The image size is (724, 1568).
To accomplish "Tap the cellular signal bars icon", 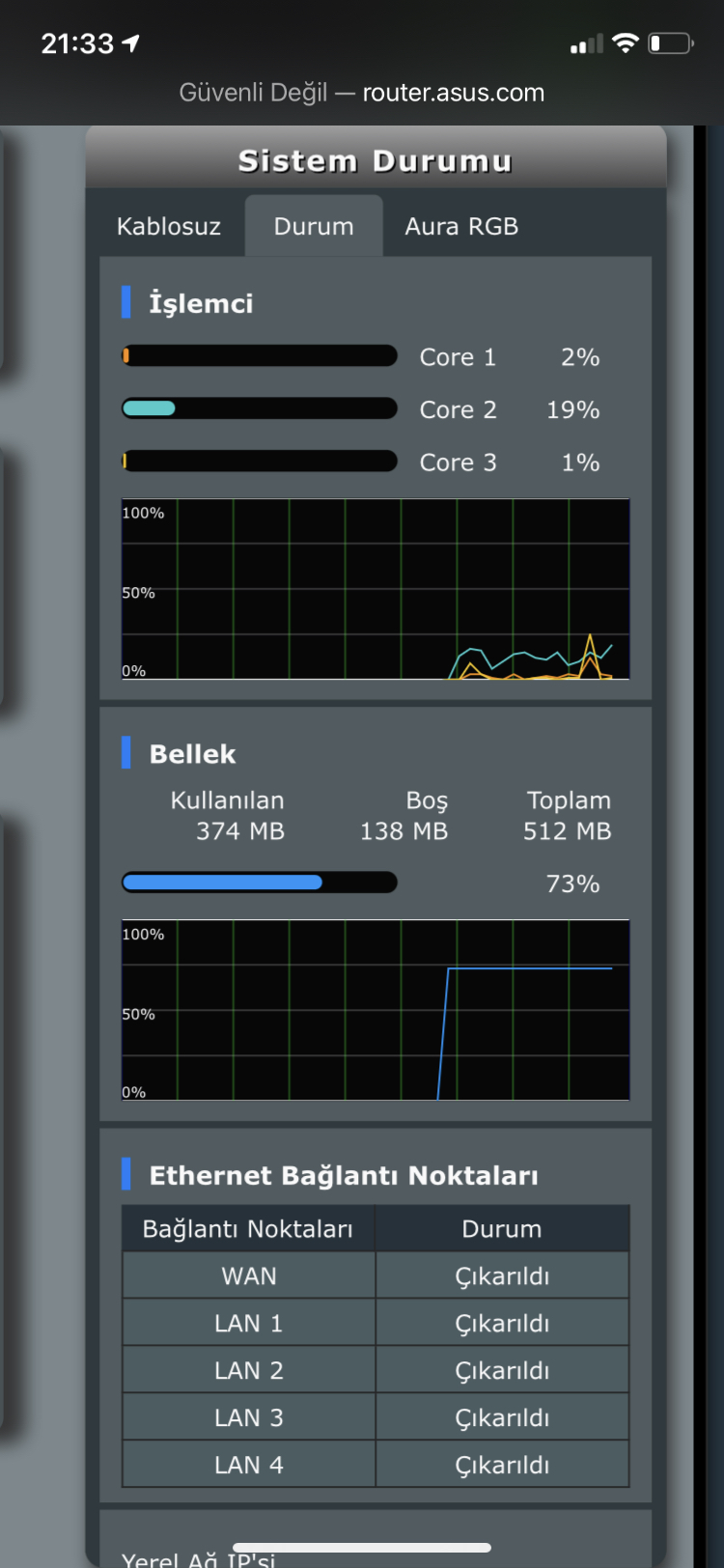I will [x=586, y=43].
